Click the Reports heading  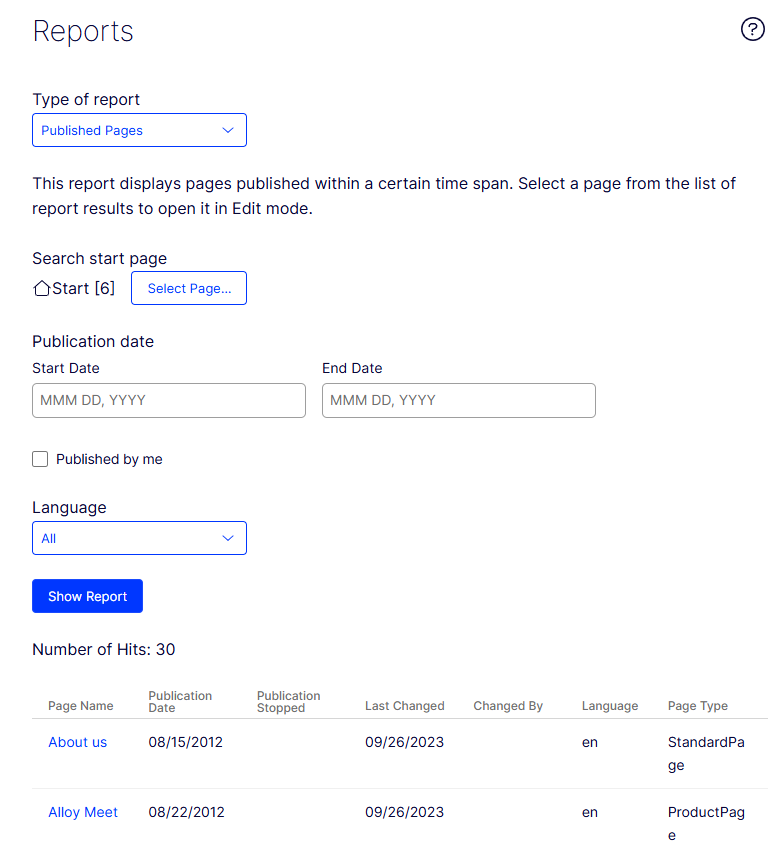(x=83, y=31)
